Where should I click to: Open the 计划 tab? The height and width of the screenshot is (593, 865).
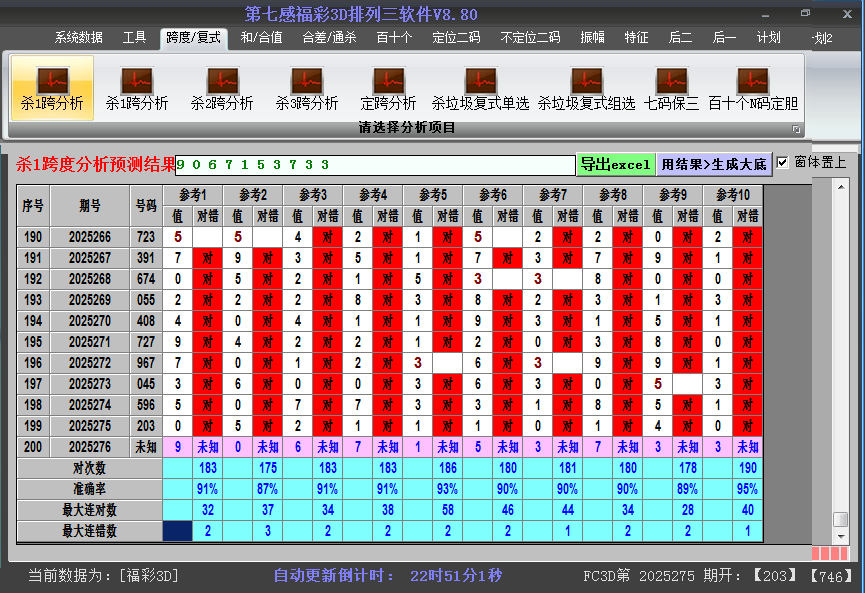point(768,38)
